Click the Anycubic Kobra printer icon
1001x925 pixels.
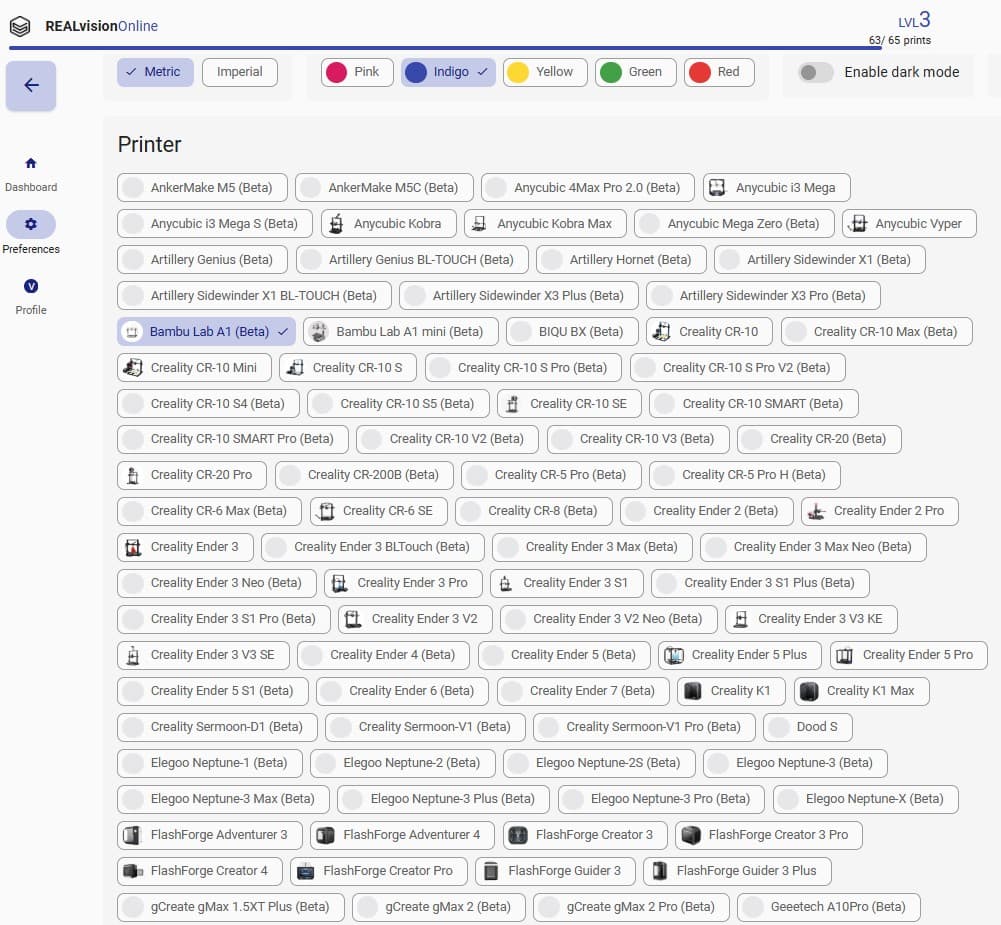(336, 224)
